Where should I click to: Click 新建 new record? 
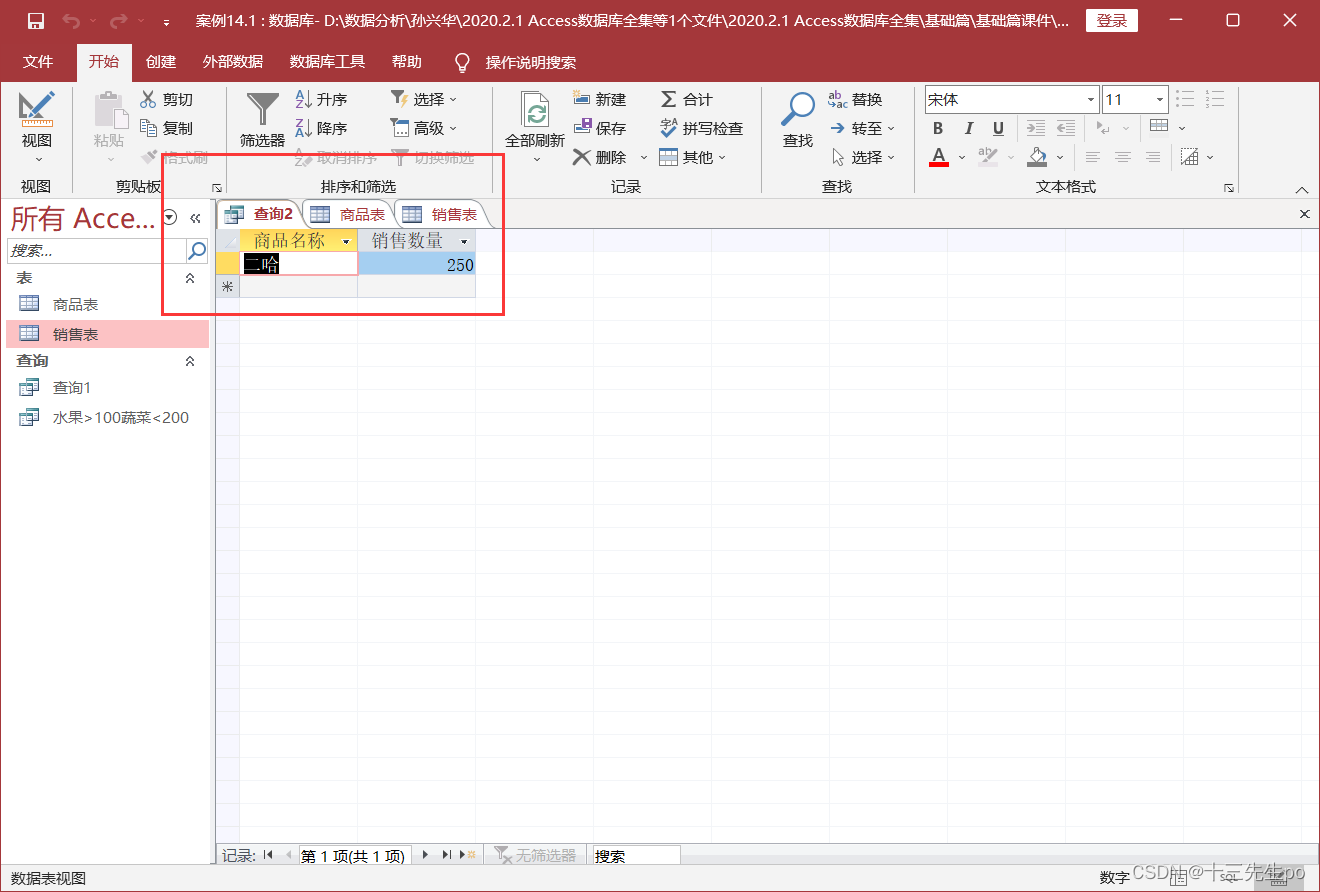[x=599, y=99]
